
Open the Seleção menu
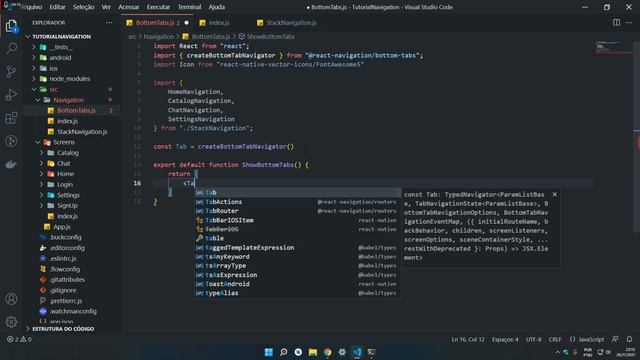(83, 7)
